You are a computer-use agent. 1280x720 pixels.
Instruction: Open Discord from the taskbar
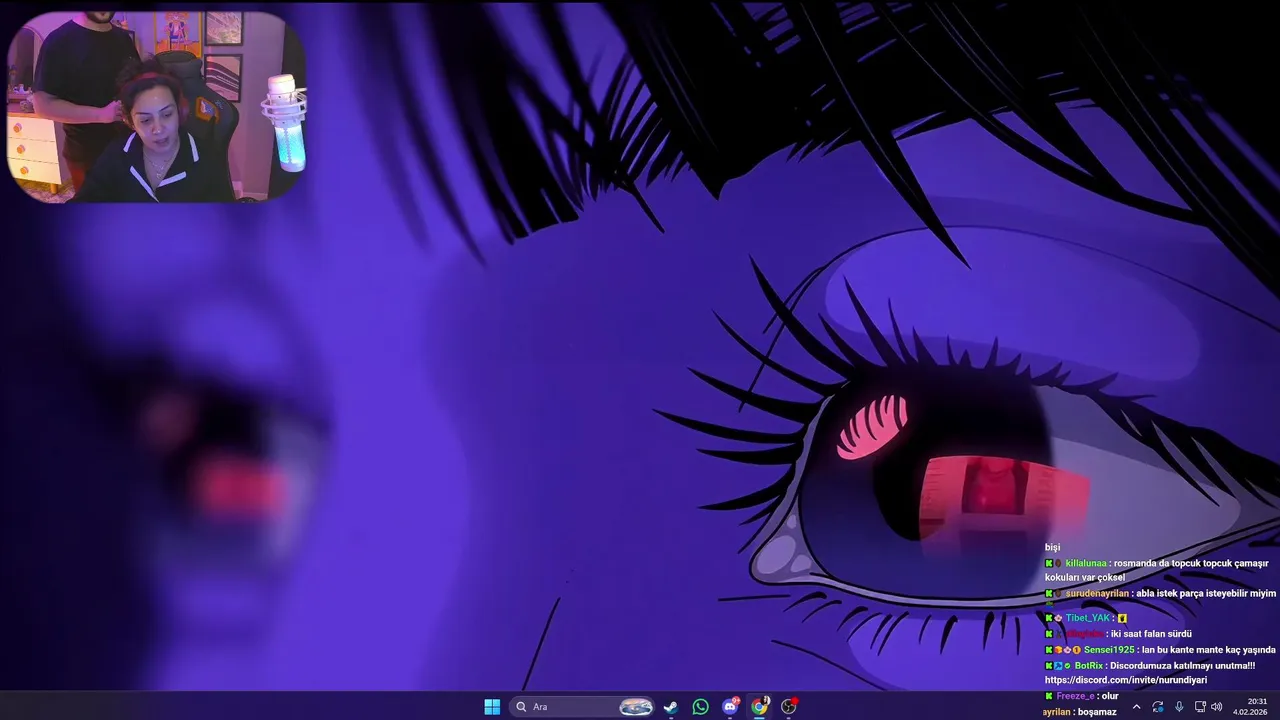tap(730, 706)
